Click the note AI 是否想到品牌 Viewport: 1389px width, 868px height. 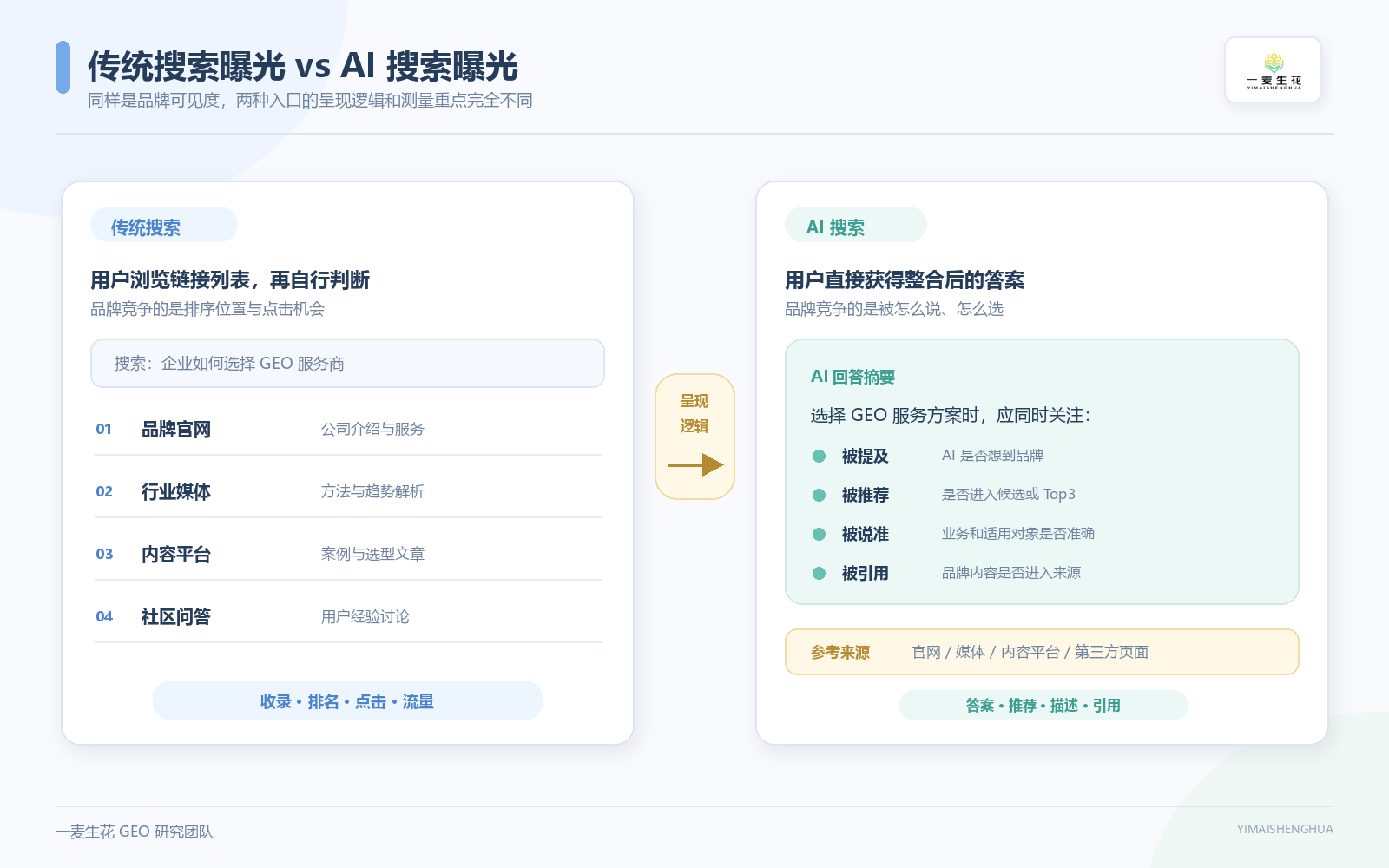pyautogui.click(x=992, y=456)
